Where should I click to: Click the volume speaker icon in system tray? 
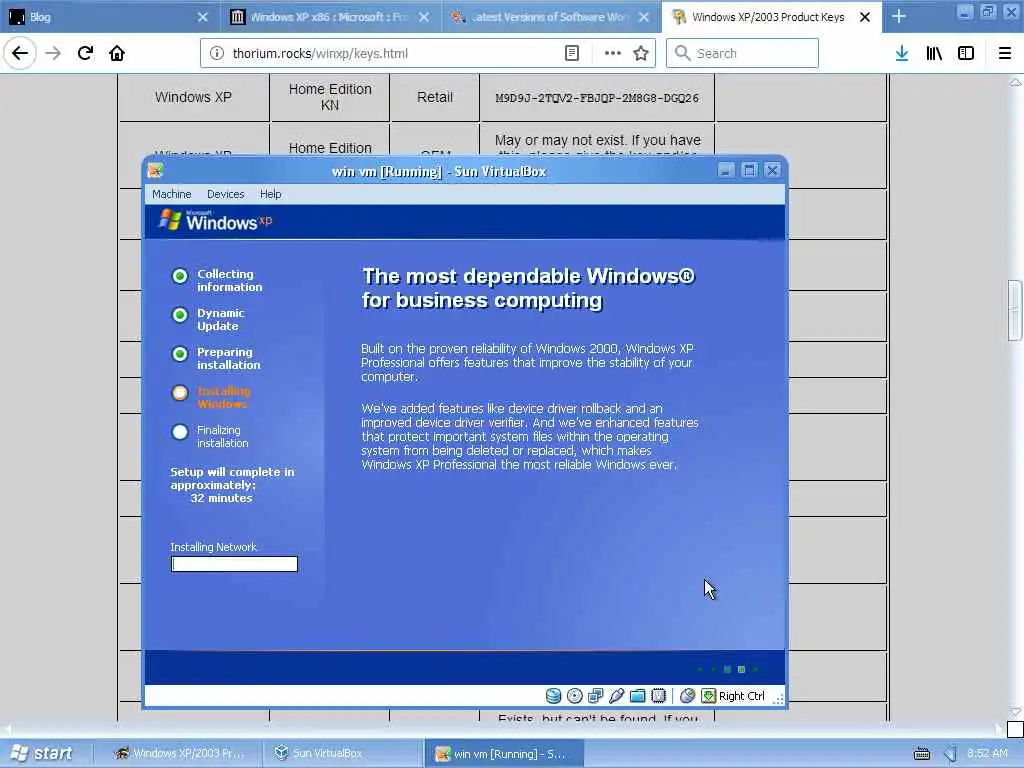pyautogui.click(x=951, y=754)
